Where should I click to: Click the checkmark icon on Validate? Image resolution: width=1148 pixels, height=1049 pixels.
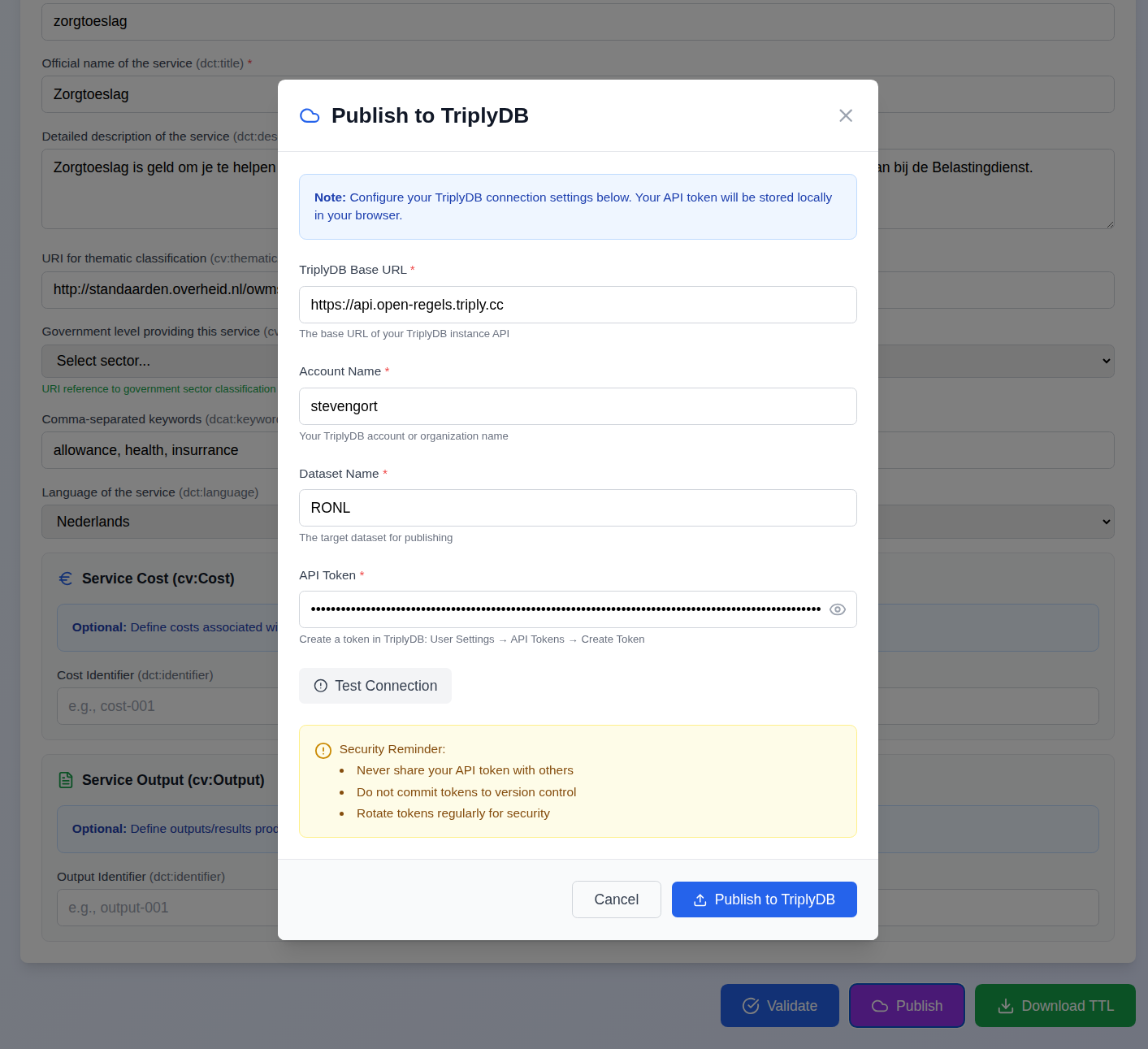point(750,1005)
